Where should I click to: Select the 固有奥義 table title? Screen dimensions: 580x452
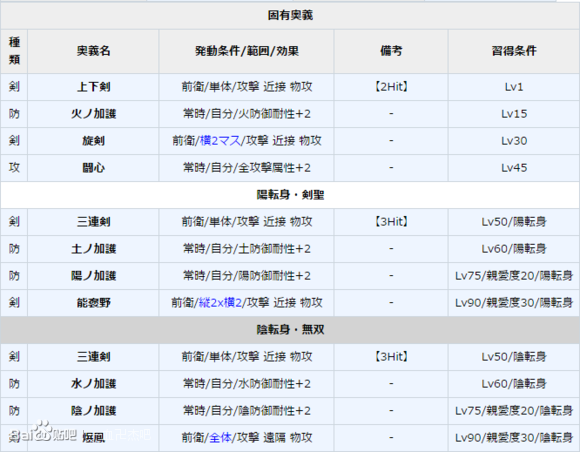tap(290, 15)
